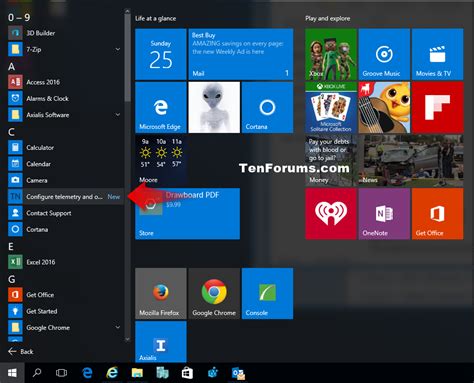Click the 0 – 9 section header
Viewport: 474px width, 383px height.
[x=19, y=17]
